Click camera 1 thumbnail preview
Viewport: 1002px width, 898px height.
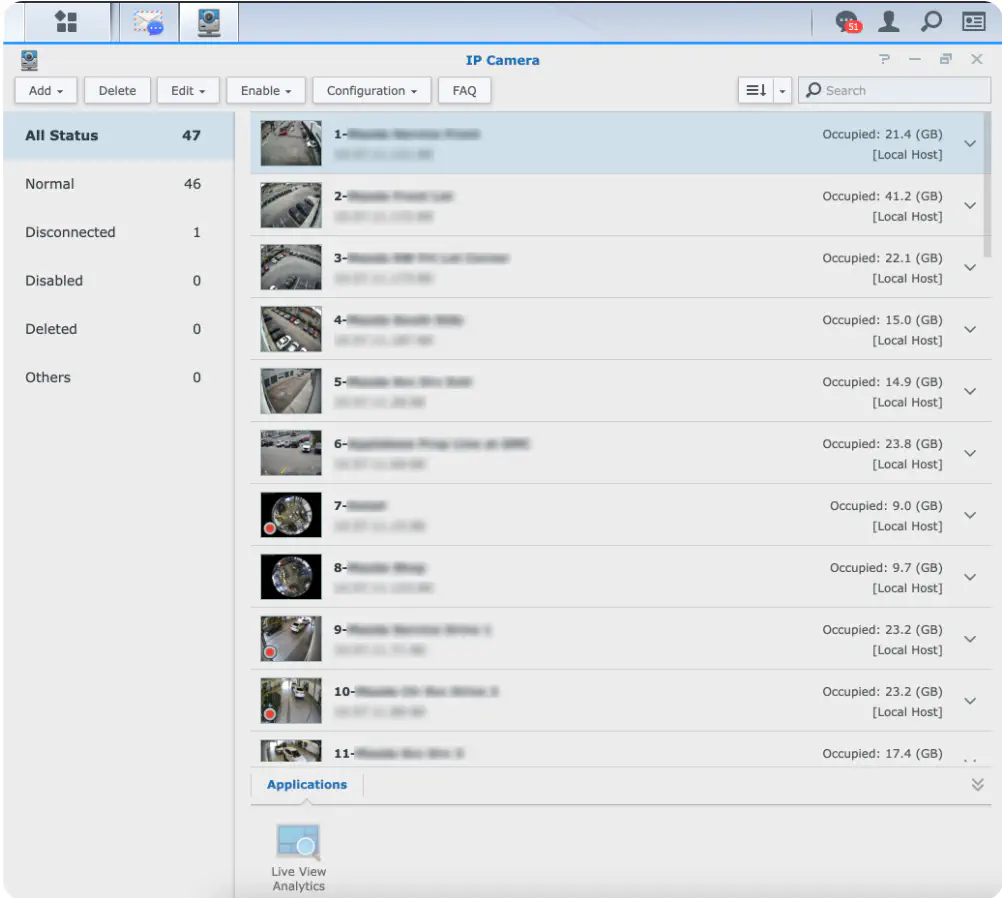[x=291, y=143]
